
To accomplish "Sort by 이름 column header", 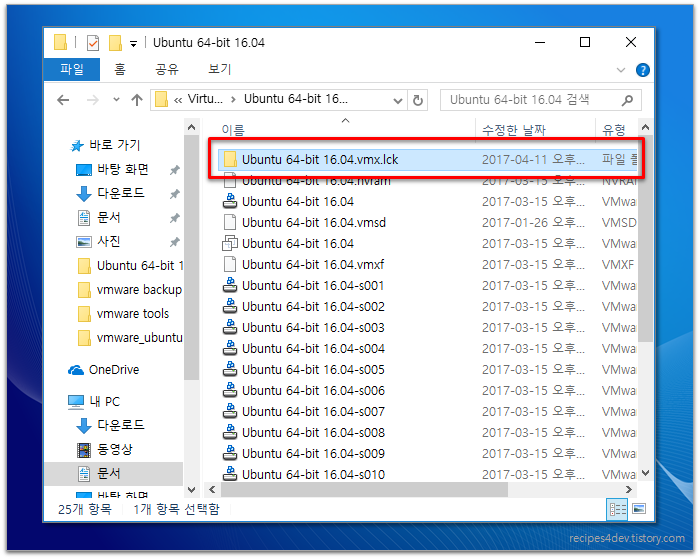I will pyautogui.click(x=233, y=130).
